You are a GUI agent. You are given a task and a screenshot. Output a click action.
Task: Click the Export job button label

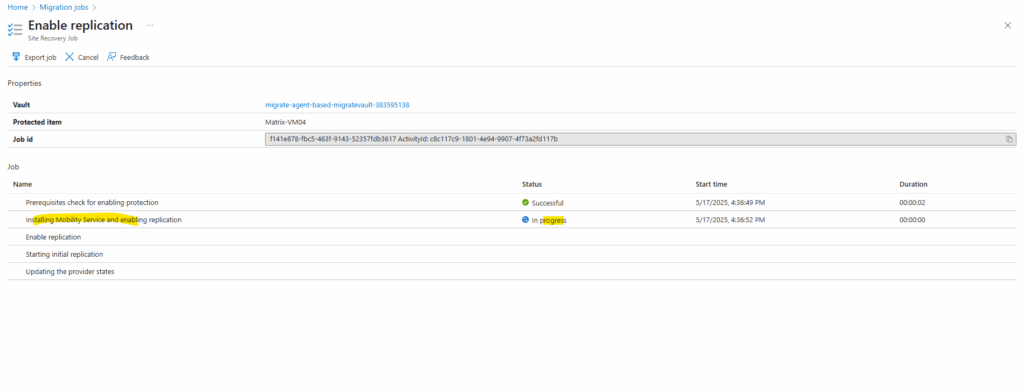pyautogui.click(x=40, y=57)
